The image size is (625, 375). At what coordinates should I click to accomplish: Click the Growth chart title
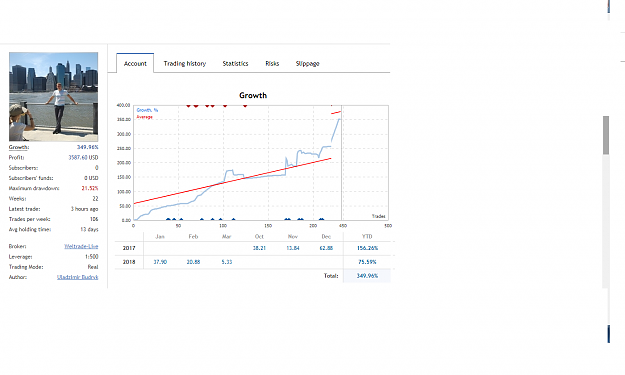[253, 95]
